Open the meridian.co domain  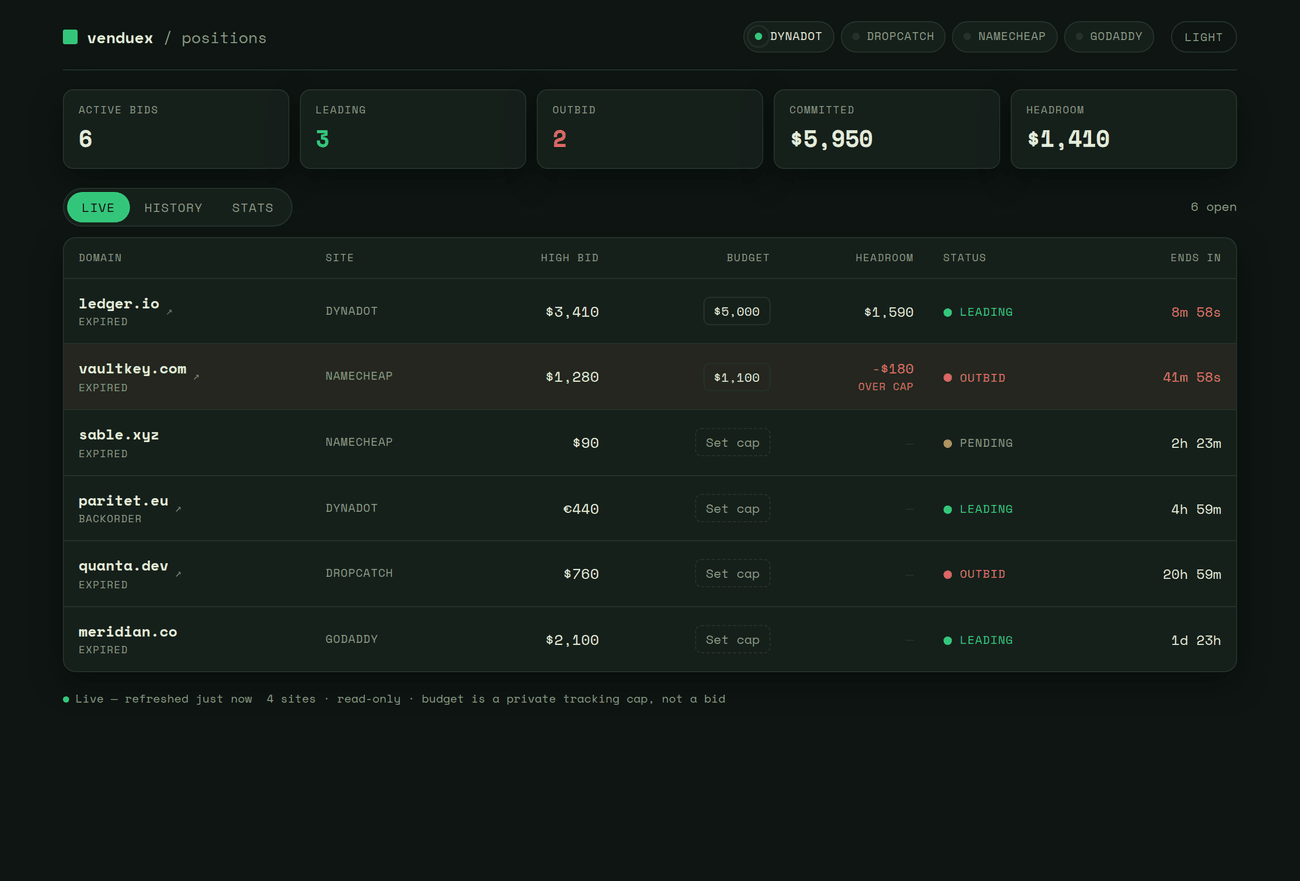tap(128, 631)
